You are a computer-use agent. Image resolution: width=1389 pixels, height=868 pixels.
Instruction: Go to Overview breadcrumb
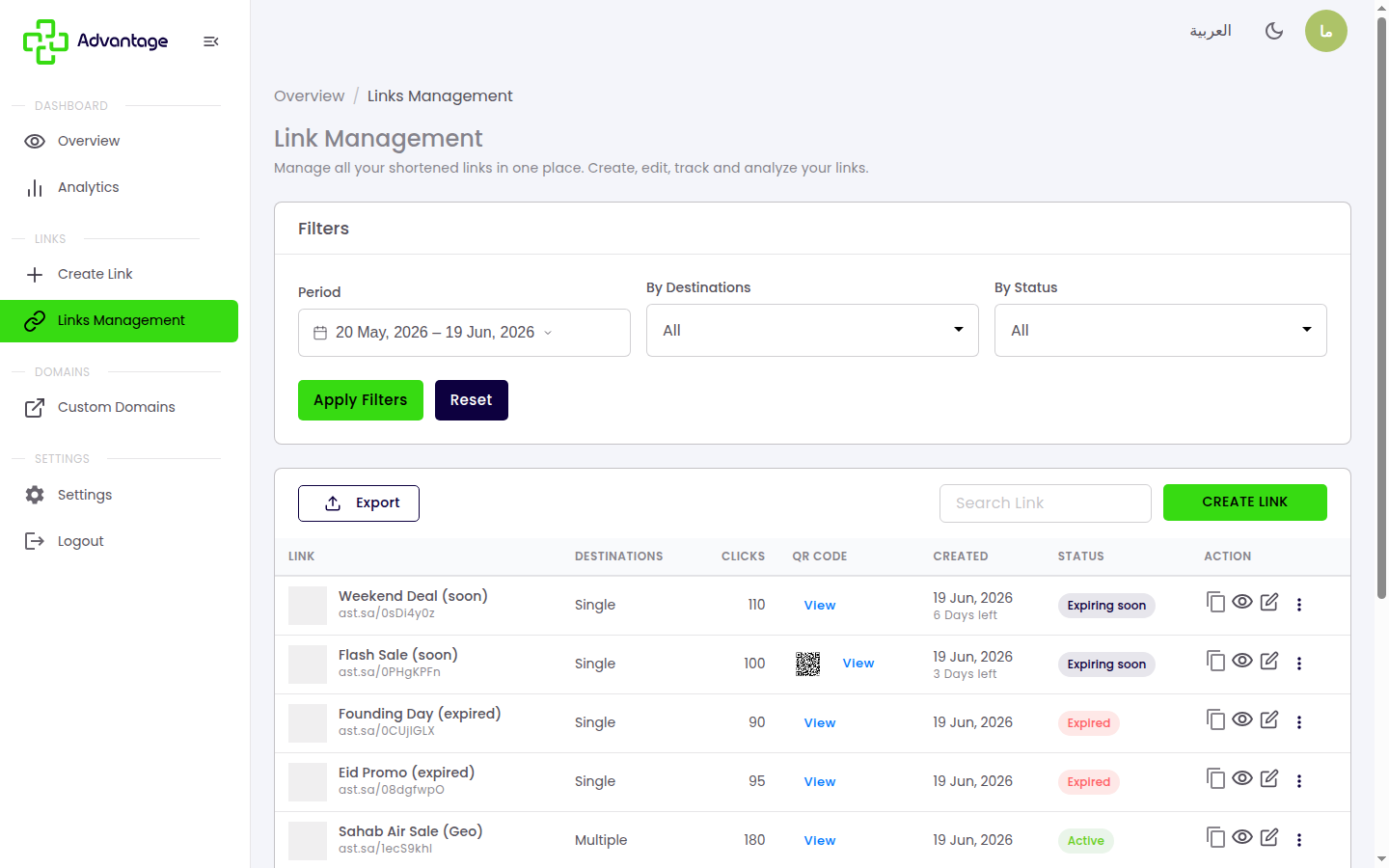tap(309, 96)
